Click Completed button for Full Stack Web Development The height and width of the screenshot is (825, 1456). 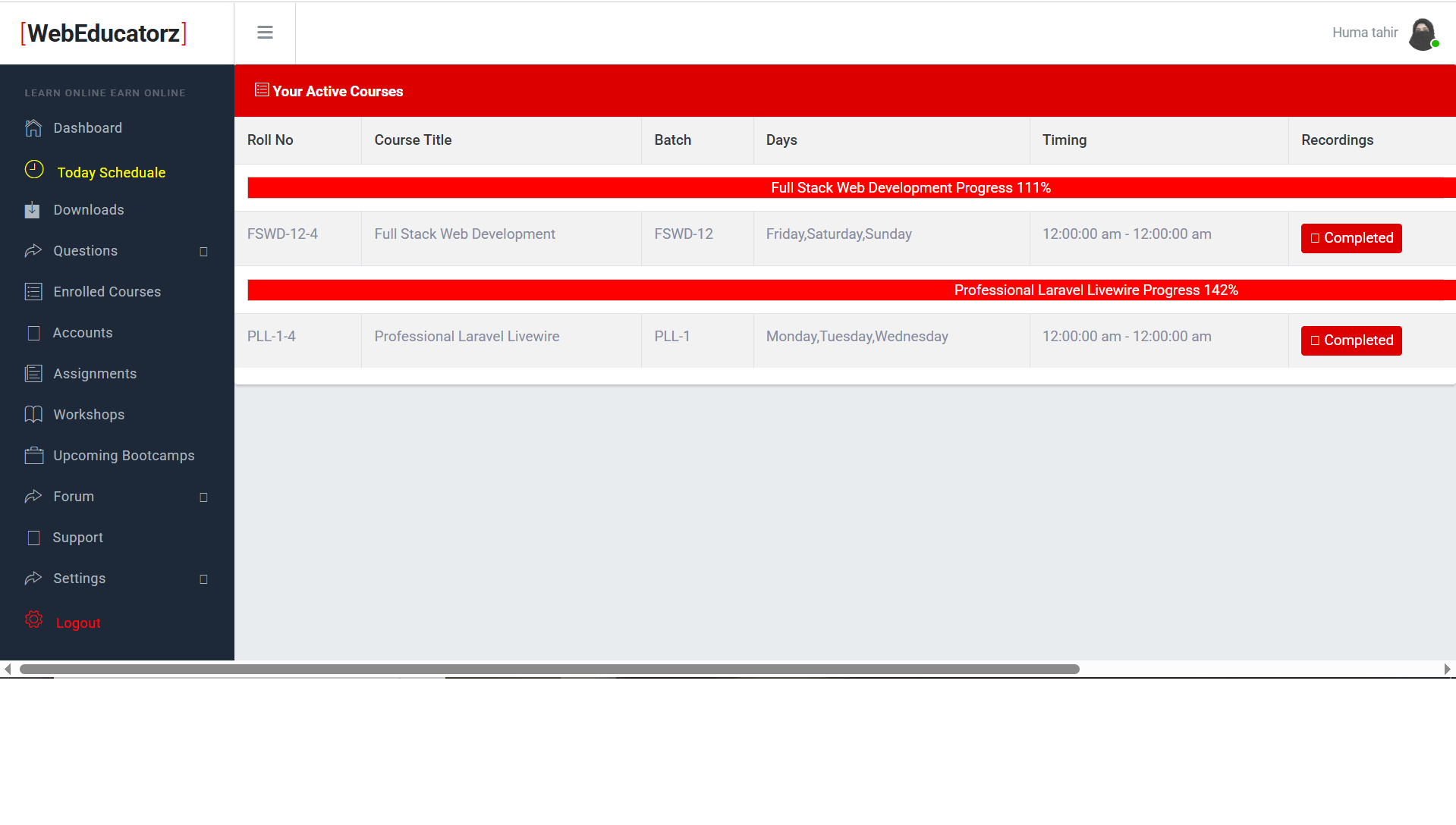[x=1351, y=238]
